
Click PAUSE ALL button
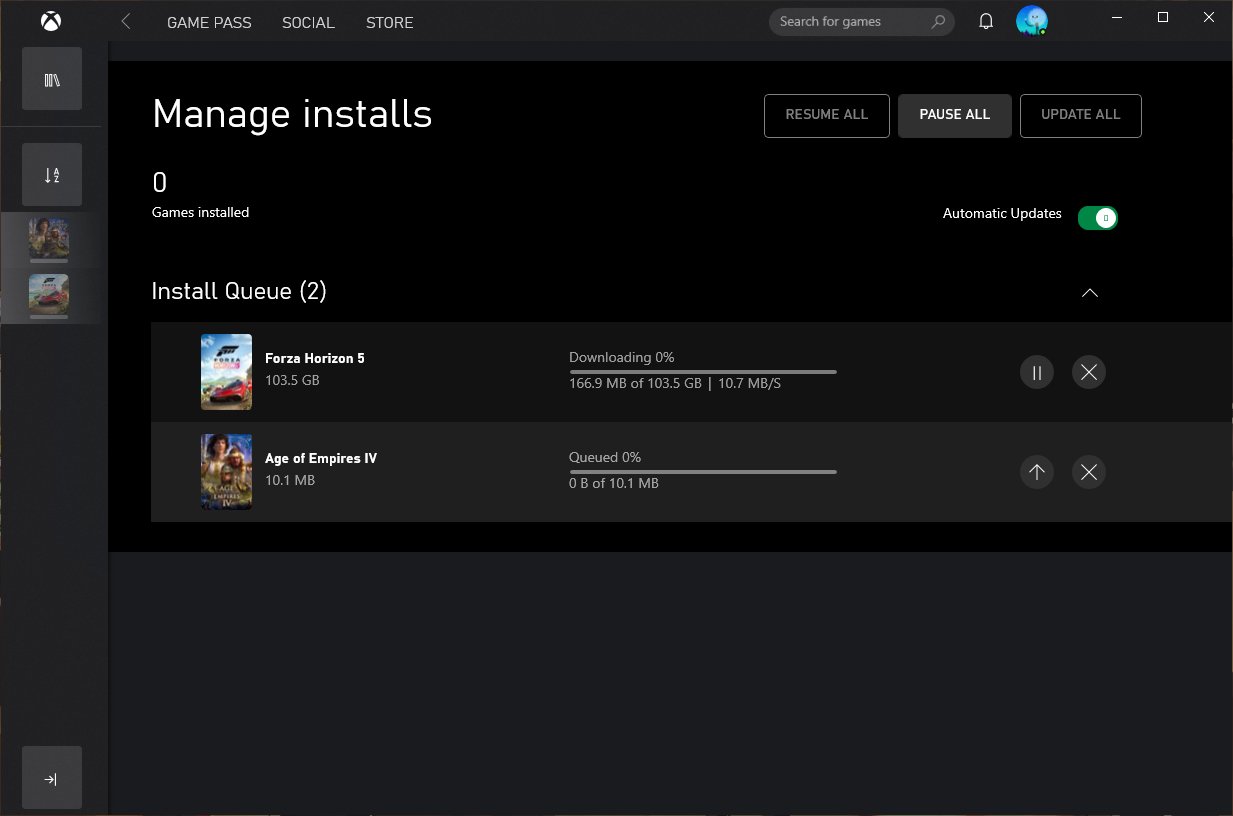point(955,115)
